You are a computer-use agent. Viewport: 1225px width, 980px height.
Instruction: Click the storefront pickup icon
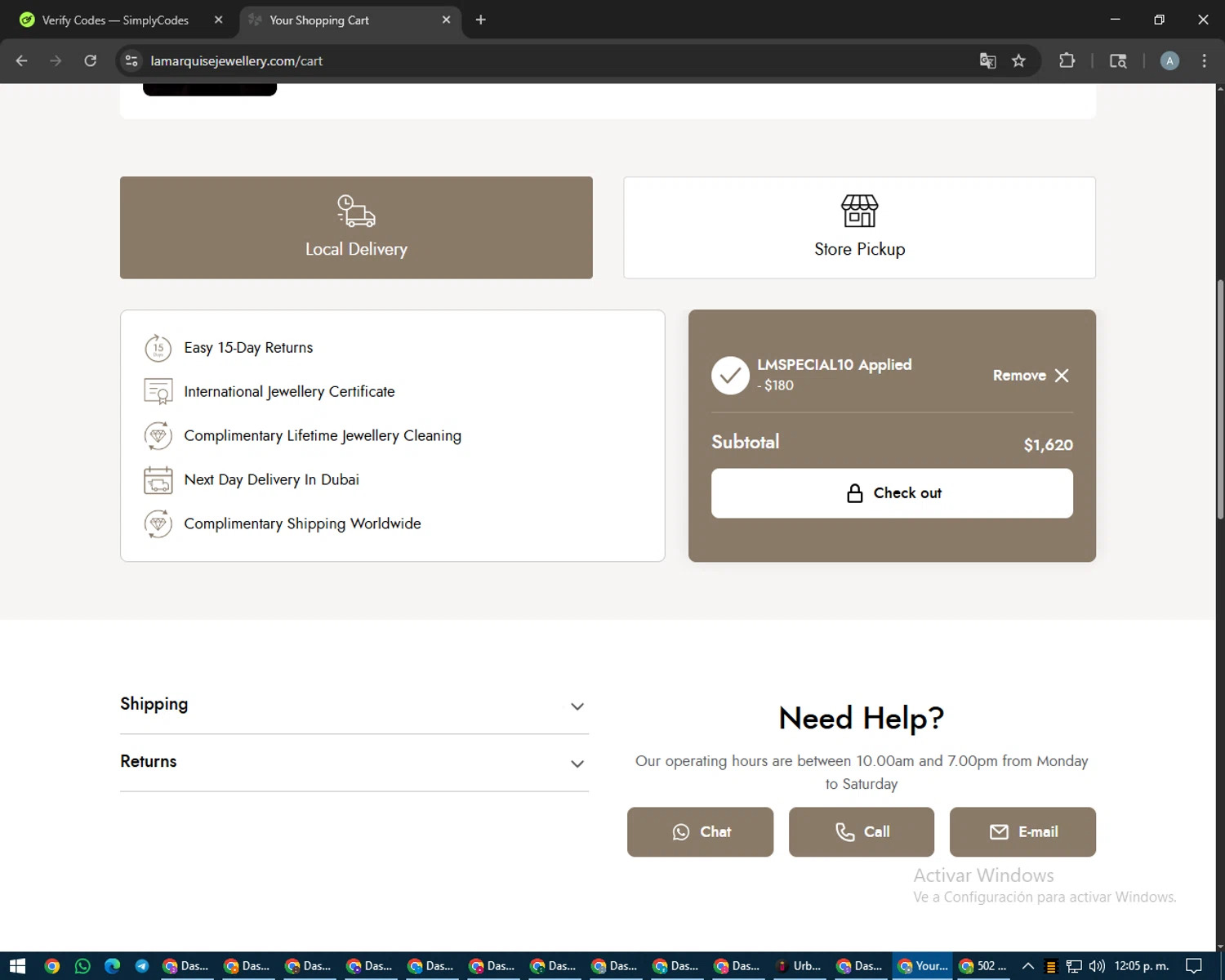pos(859,211)
